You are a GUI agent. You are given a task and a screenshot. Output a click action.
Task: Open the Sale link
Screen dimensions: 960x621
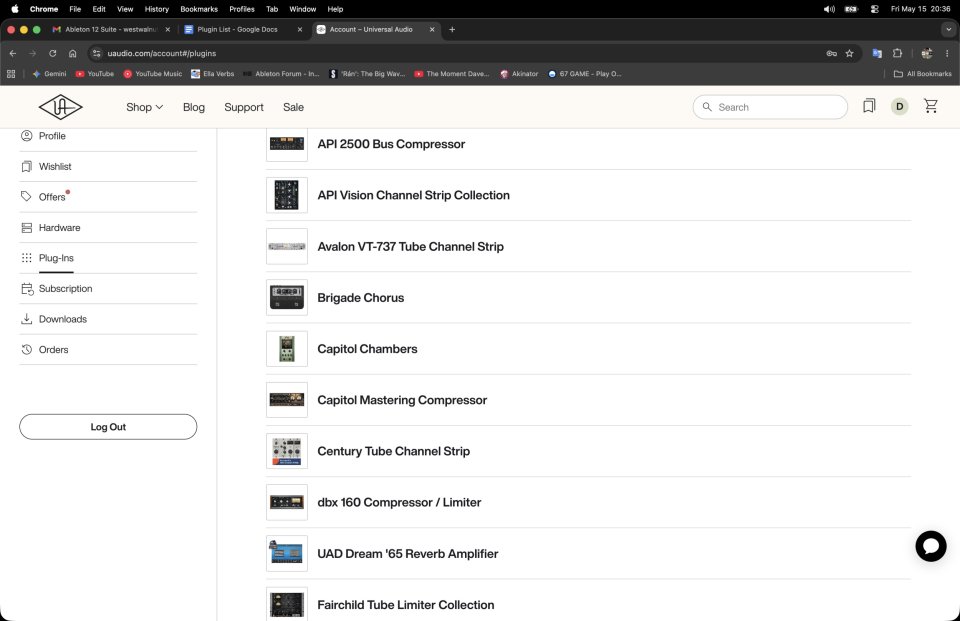[293, 107]
